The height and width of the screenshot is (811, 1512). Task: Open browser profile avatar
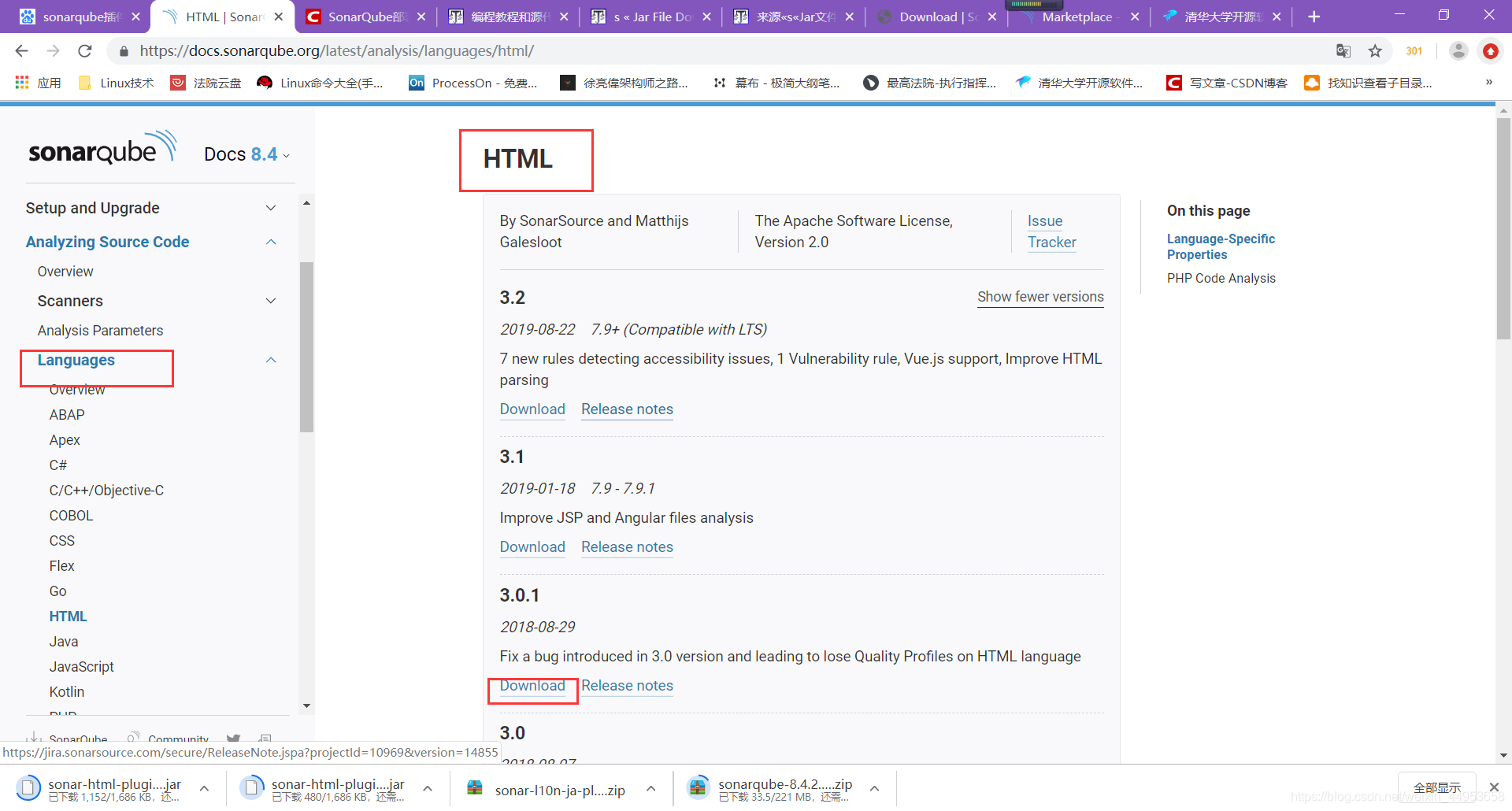(1458, 51)
